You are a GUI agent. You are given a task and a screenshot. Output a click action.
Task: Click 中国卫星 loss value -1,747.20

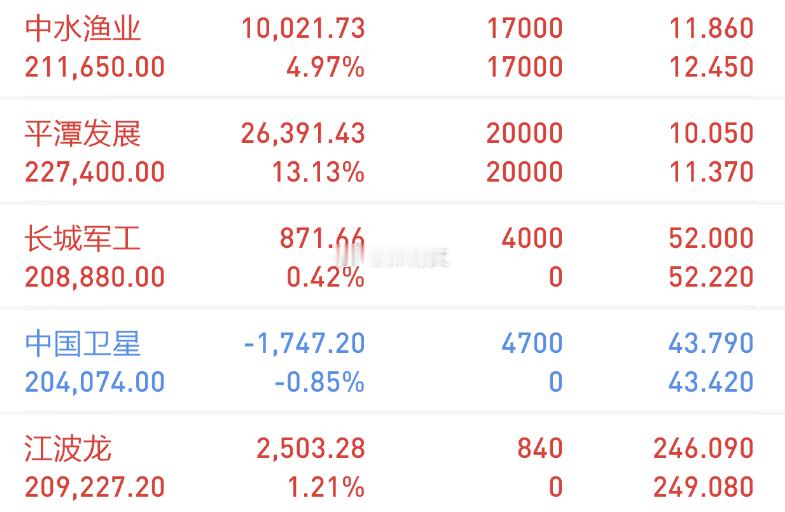304,343
